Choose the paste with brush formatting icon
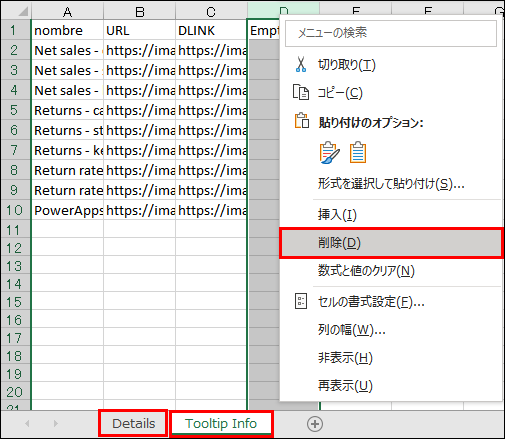 point(329,153)
